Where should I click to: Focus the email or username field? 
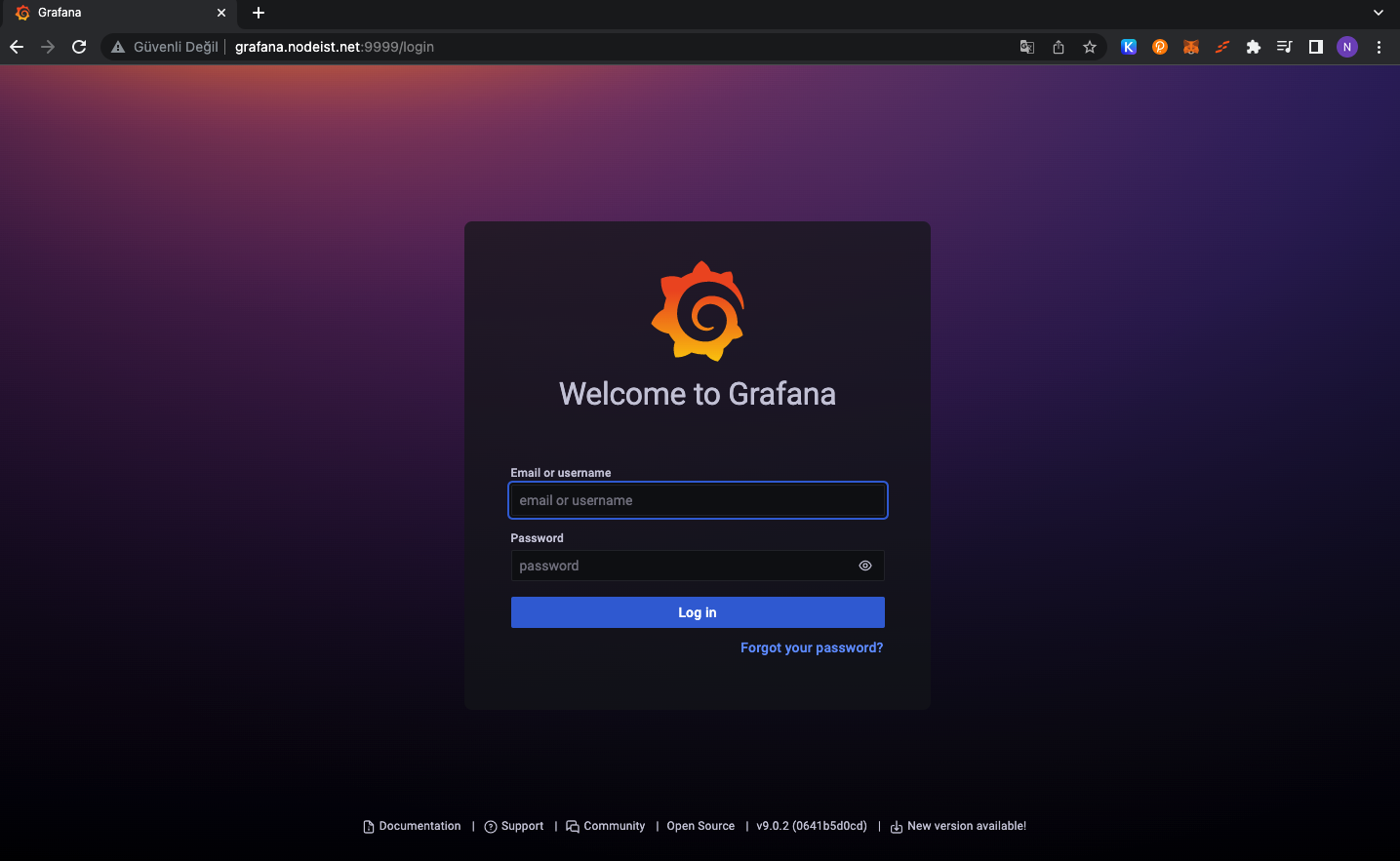point(698,500)
